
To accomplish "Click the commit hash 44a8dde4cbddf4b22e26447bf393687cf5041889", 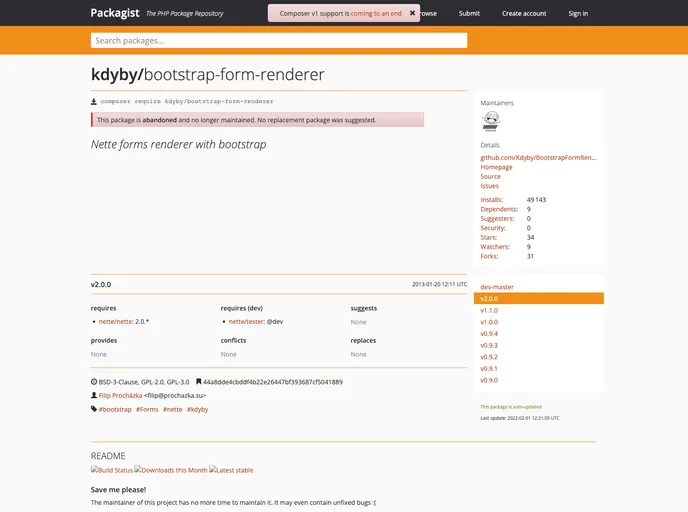I will pos(272,382).
